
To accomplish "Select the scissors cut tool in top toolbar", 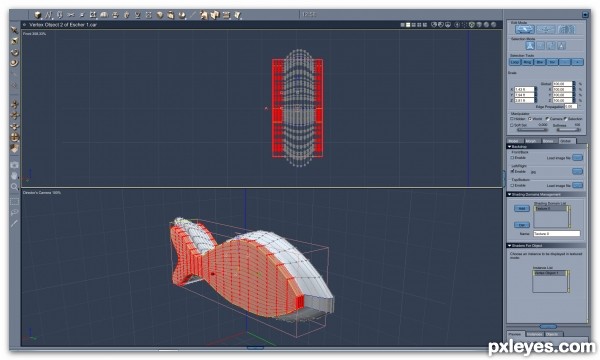I will pyautogui.click(x=70, y=15).
